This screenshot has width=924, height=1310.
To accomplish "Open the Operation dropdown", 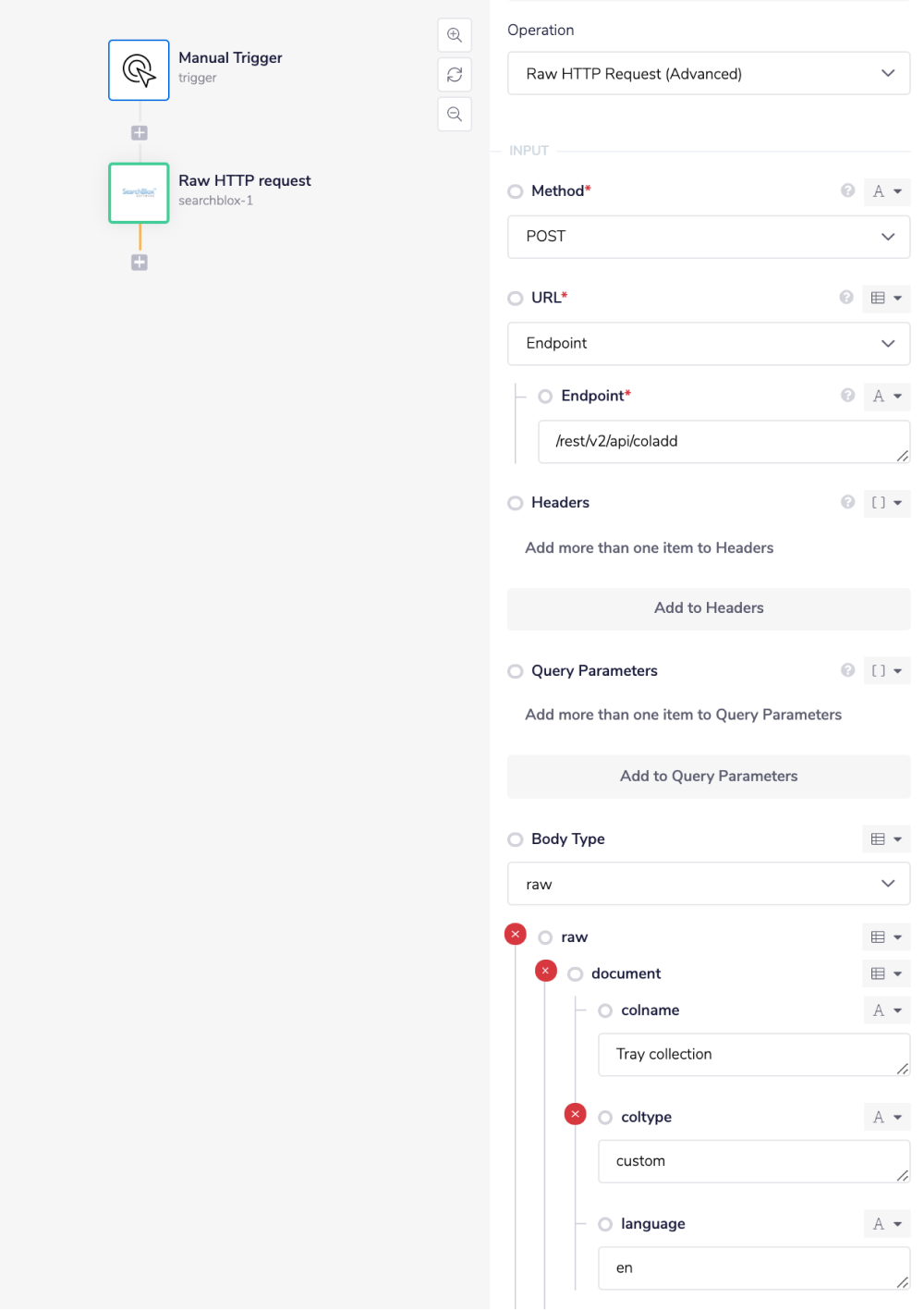I will click(709, 74).
